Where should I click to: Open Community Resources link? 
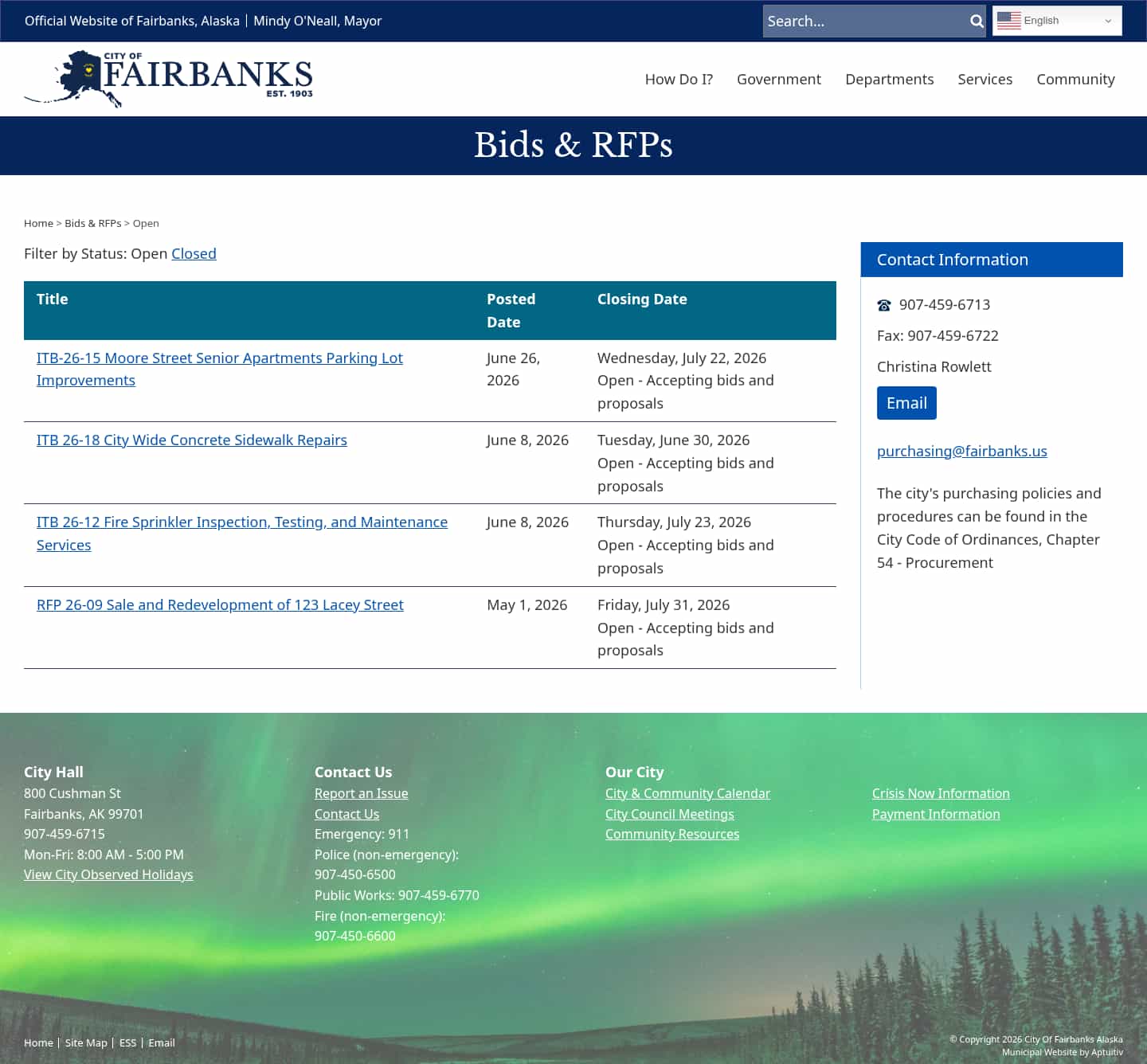pyautogui.click(x=672, y=835)
